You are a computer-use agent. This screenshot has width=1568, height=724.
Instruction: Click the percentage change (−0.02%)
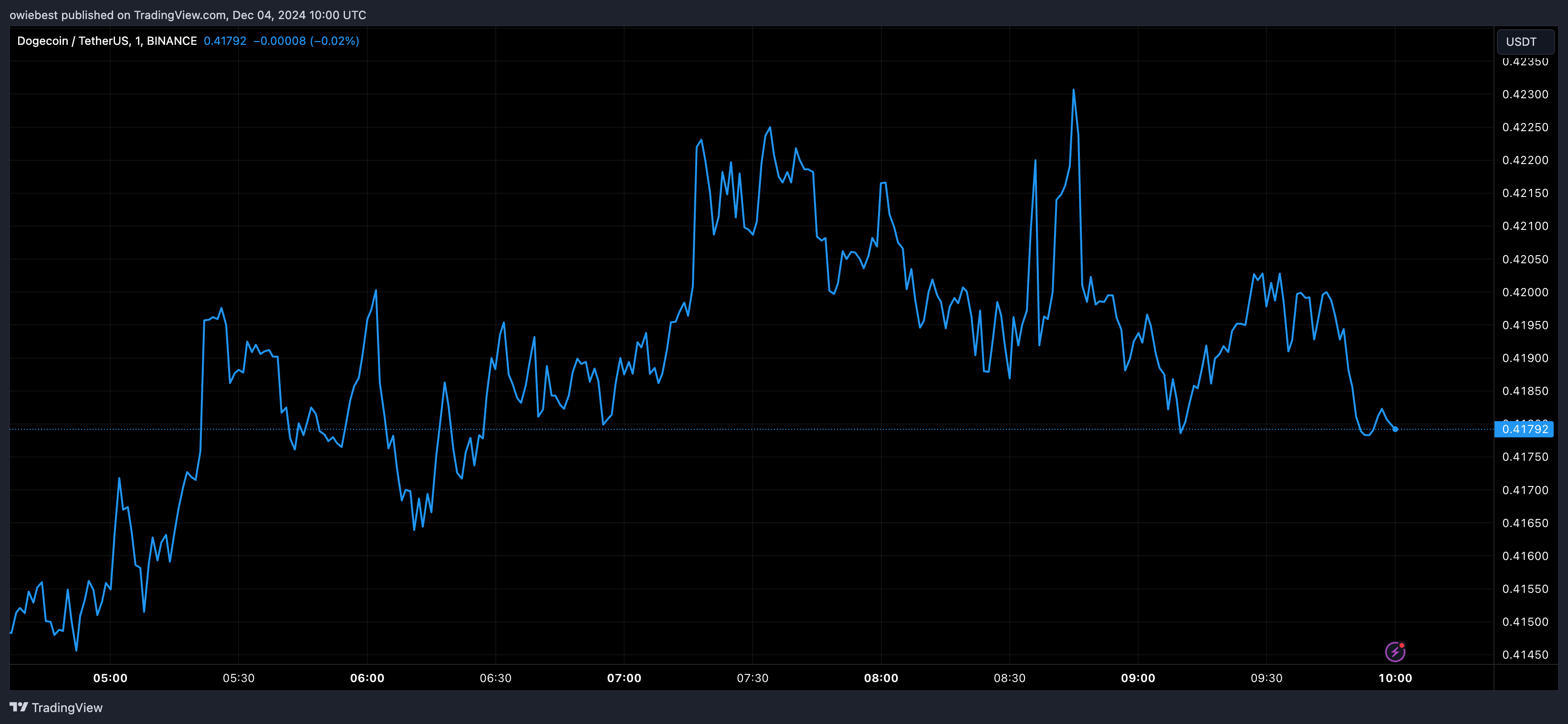click(x=334, y=41)
